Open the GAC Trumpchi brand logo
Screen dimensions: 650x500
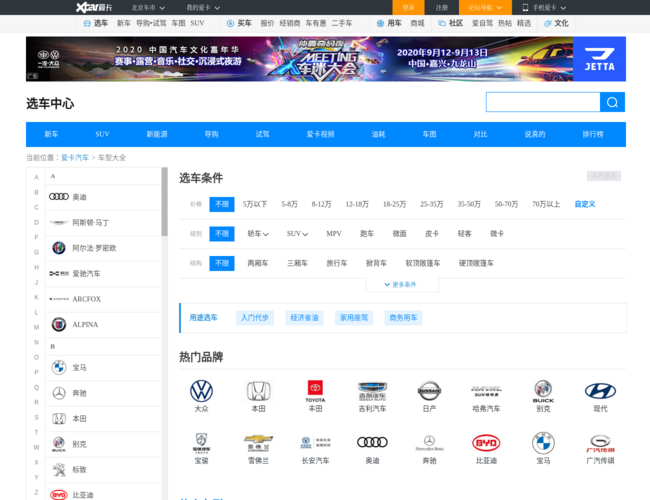[600, 443]
